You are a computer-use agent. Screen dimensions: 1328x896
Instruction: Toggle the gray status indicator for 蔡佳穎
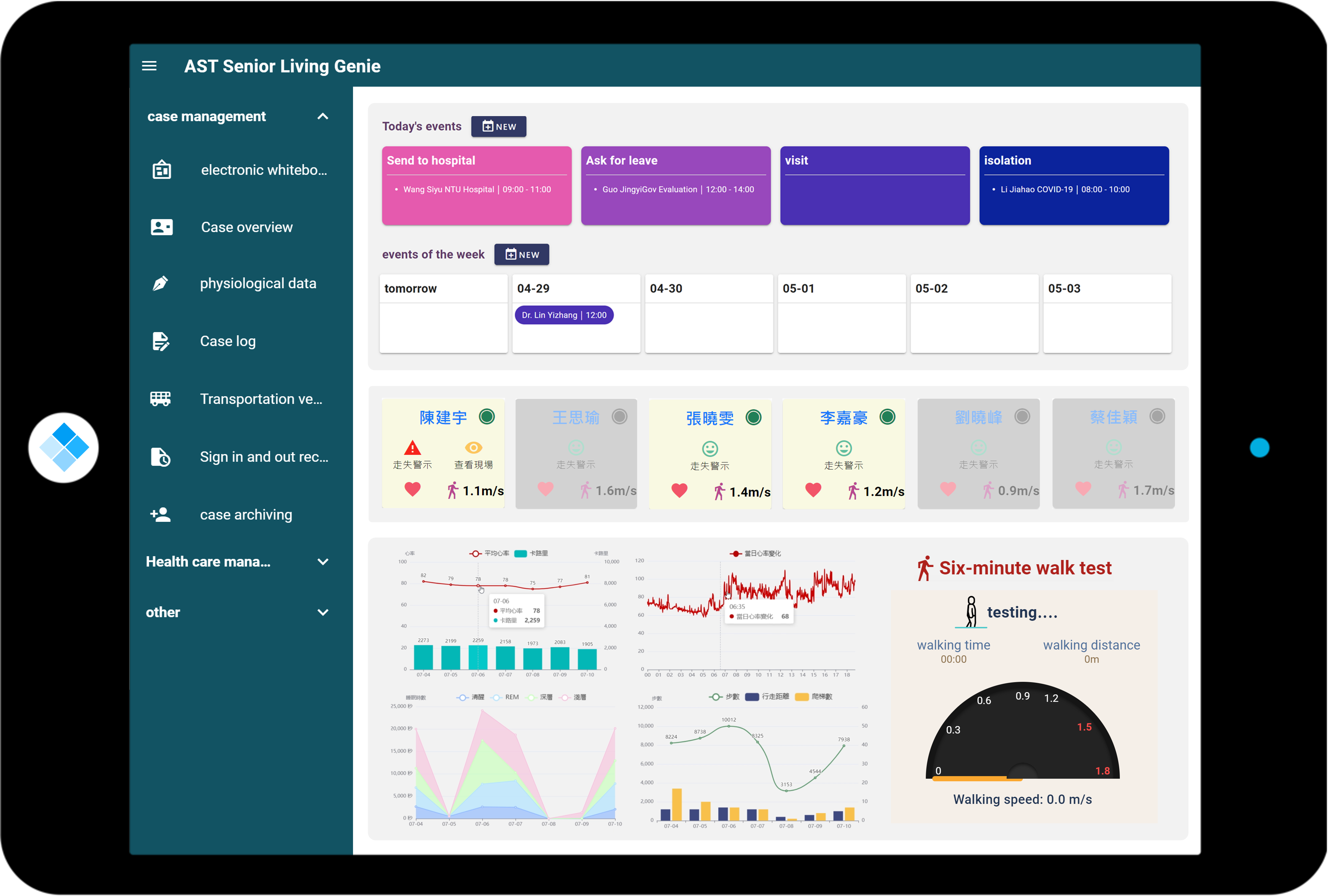pos(1157,416)
